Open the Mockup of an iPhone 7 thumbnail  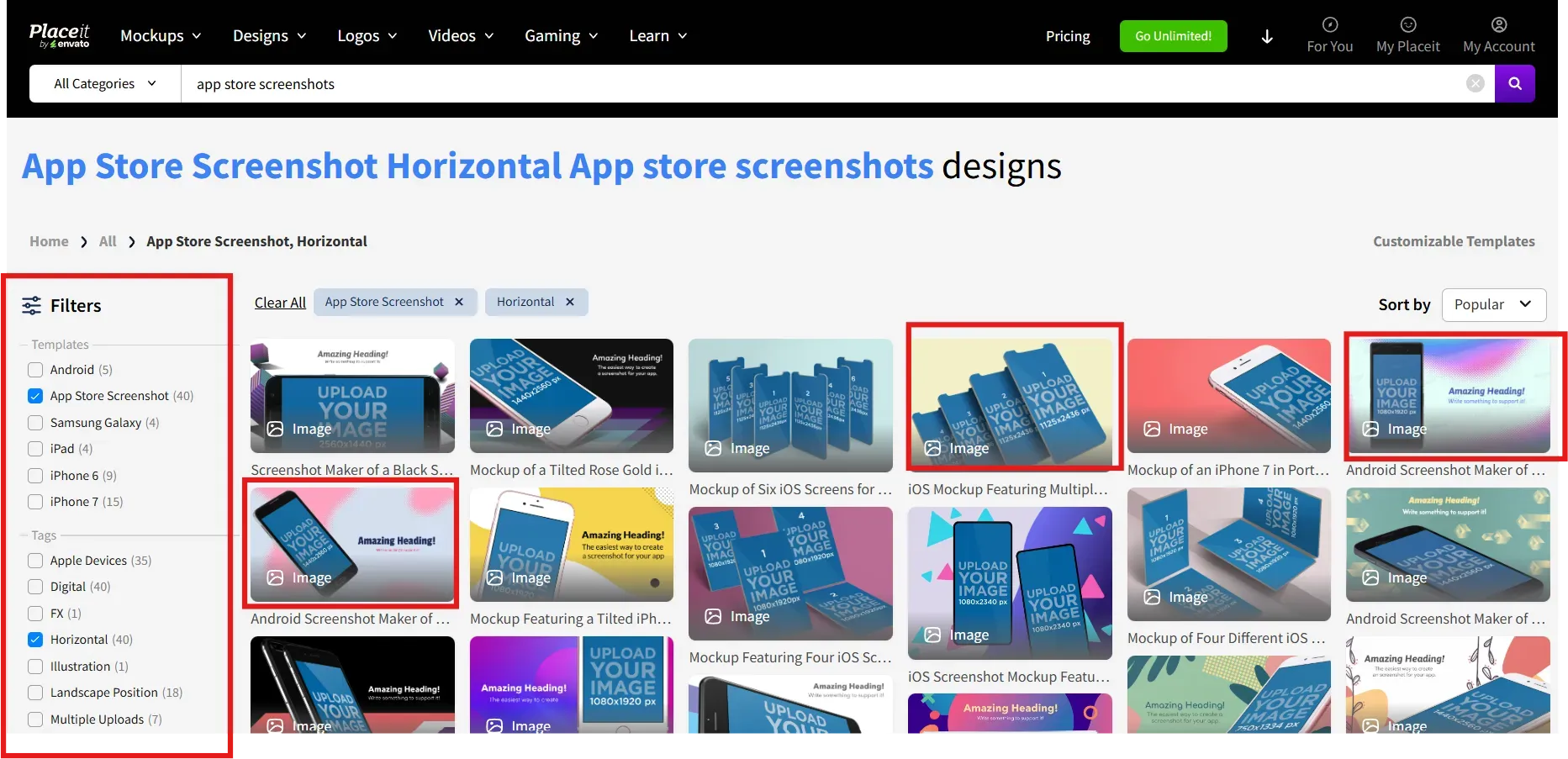point(1228,396)
